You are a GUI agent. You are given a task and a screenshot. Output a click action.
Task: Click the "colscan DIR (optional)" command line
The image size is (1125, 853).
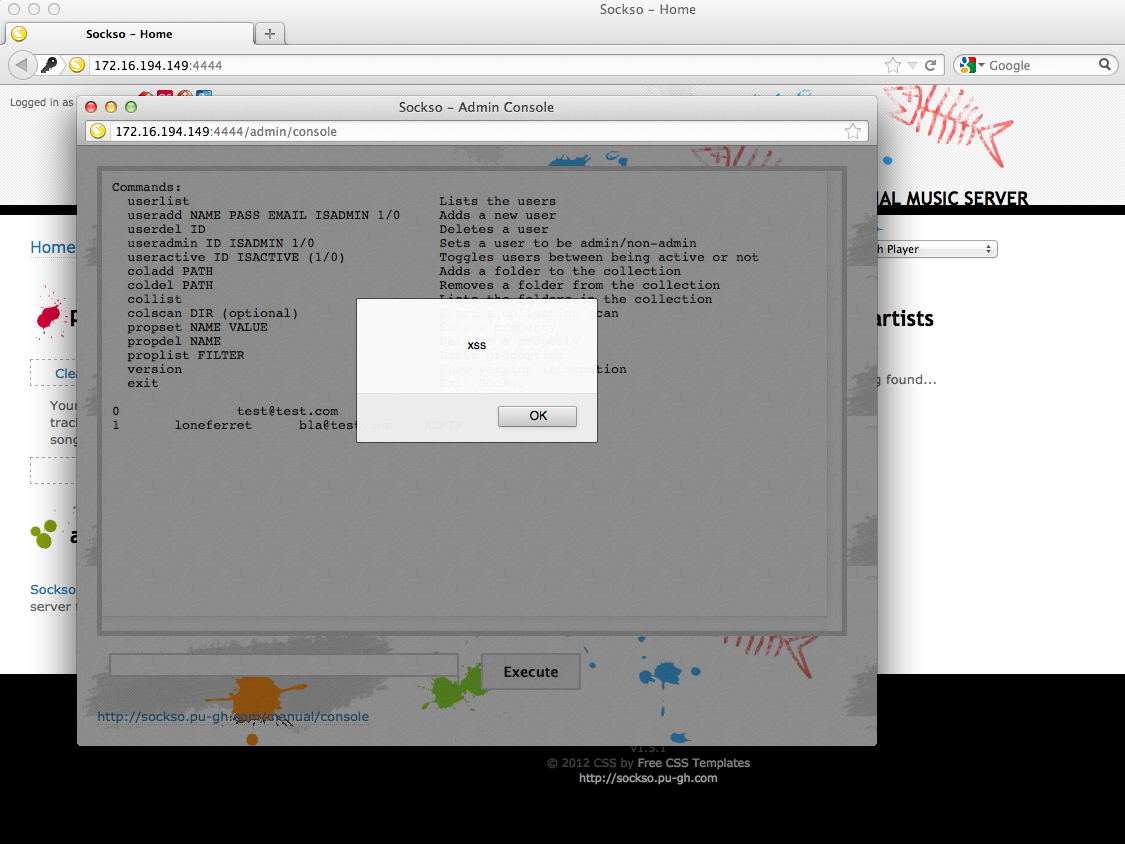[x=212, y=314]
